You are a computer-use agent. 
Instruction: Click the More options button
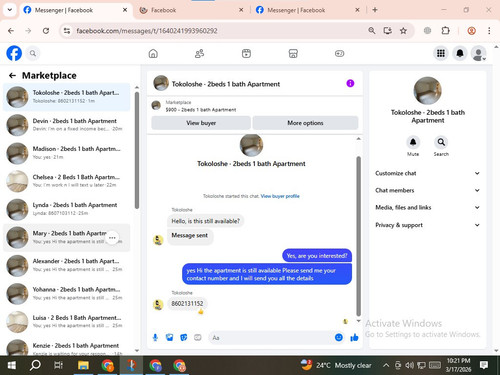pos(305,123)
